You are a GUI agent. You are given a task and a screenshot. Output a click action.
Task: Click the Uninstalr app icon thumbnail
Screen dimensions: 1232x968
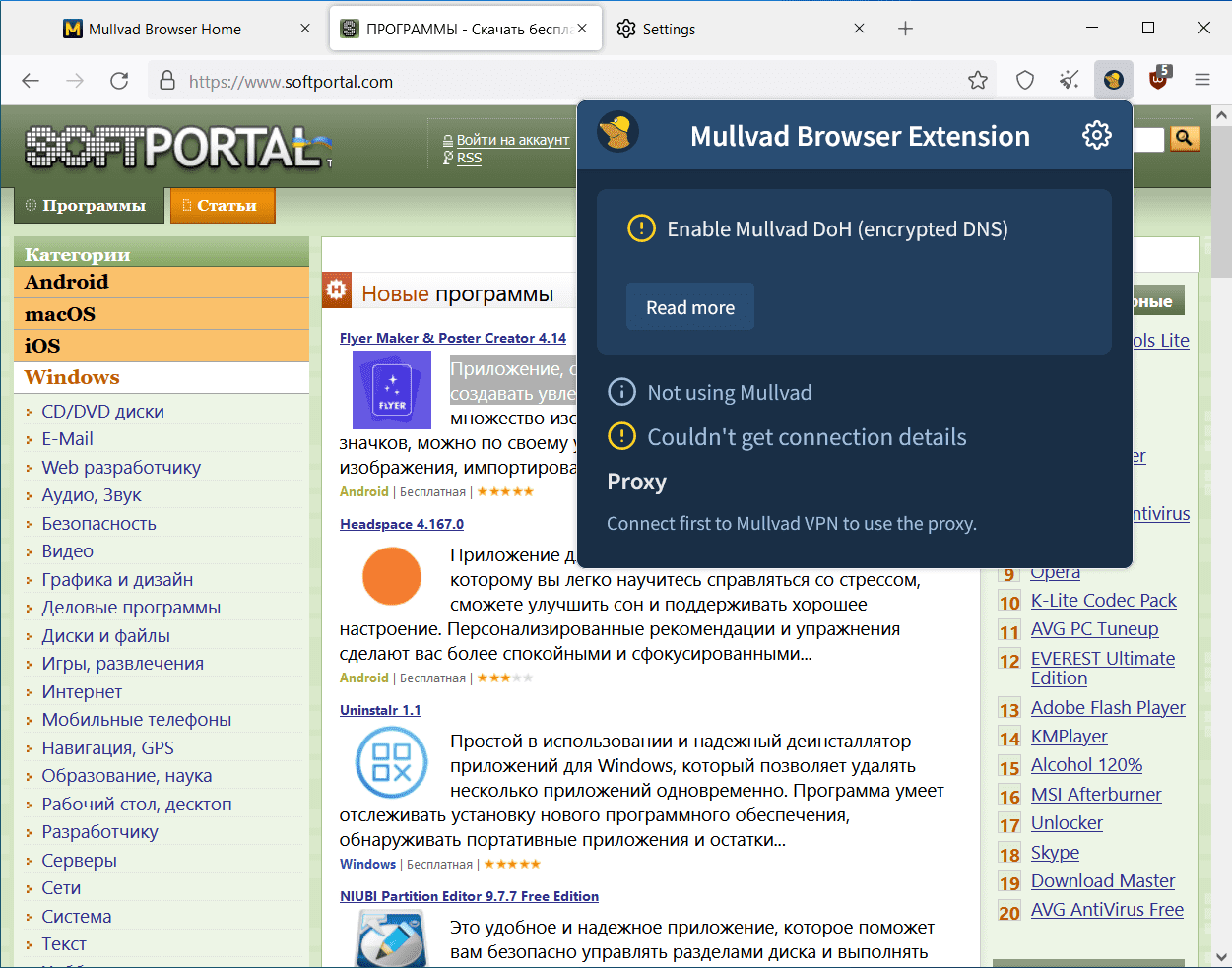click(x=392, y=762)
